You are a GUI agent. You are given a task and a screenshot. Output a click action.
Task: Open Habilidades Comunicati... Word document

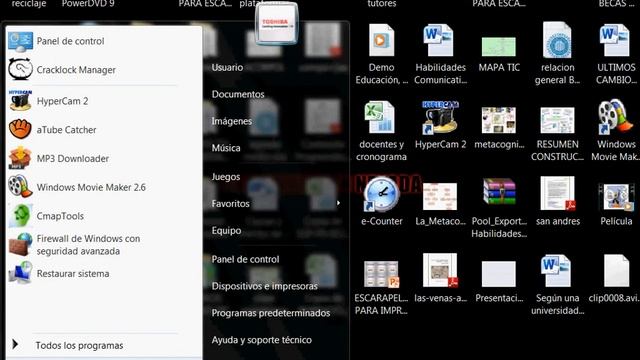pos(438,40)
